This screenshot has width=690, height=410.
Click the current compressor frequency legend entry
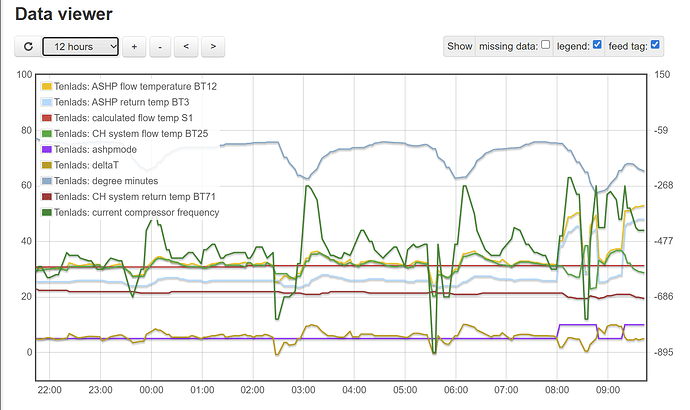tap(136, 212)
